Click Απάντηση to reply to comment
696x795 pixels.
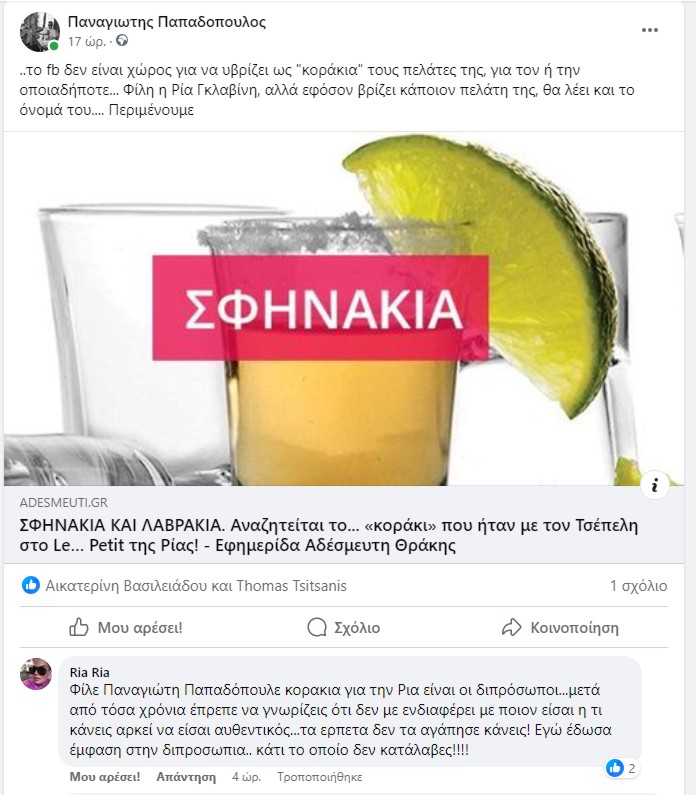[186, 777]
